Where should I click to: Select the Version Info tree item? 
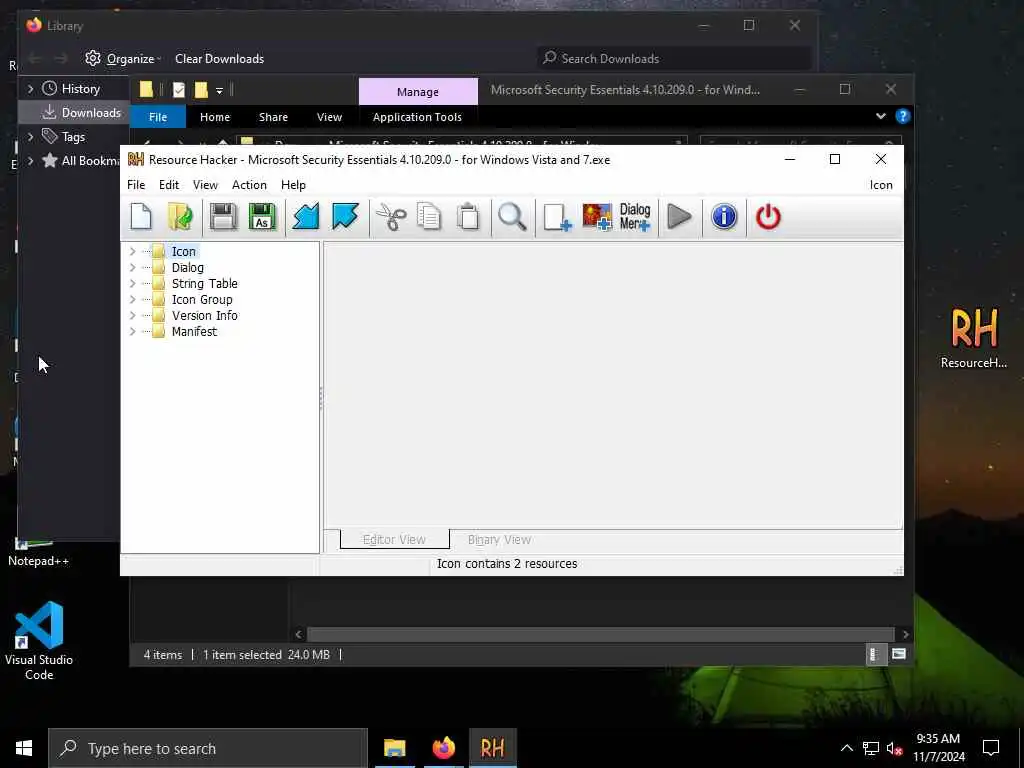(x=204, y=315)
